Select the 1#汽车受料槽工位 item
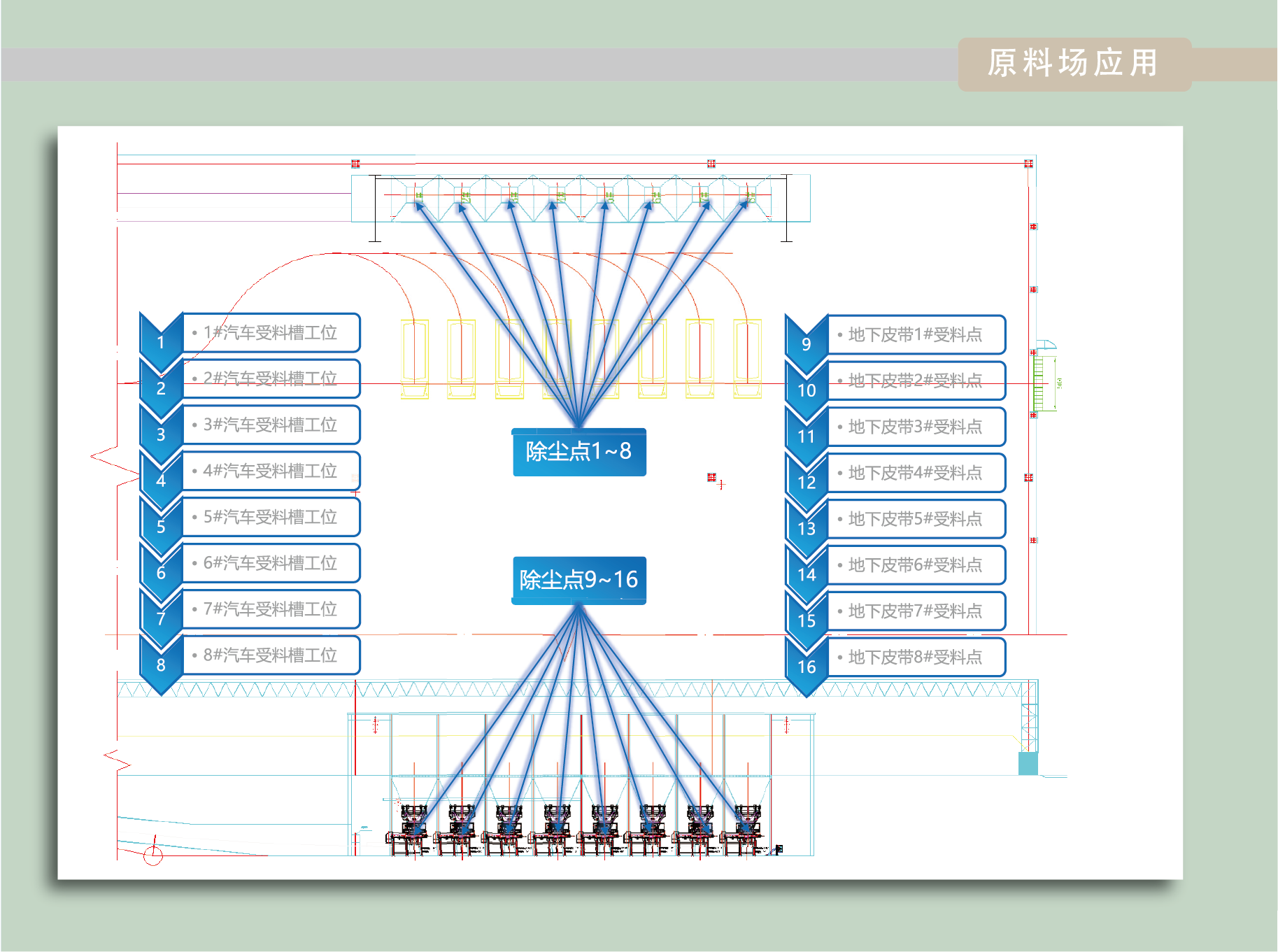The height and width of the screenshot is (952, 1278). (x=271, y=332)
